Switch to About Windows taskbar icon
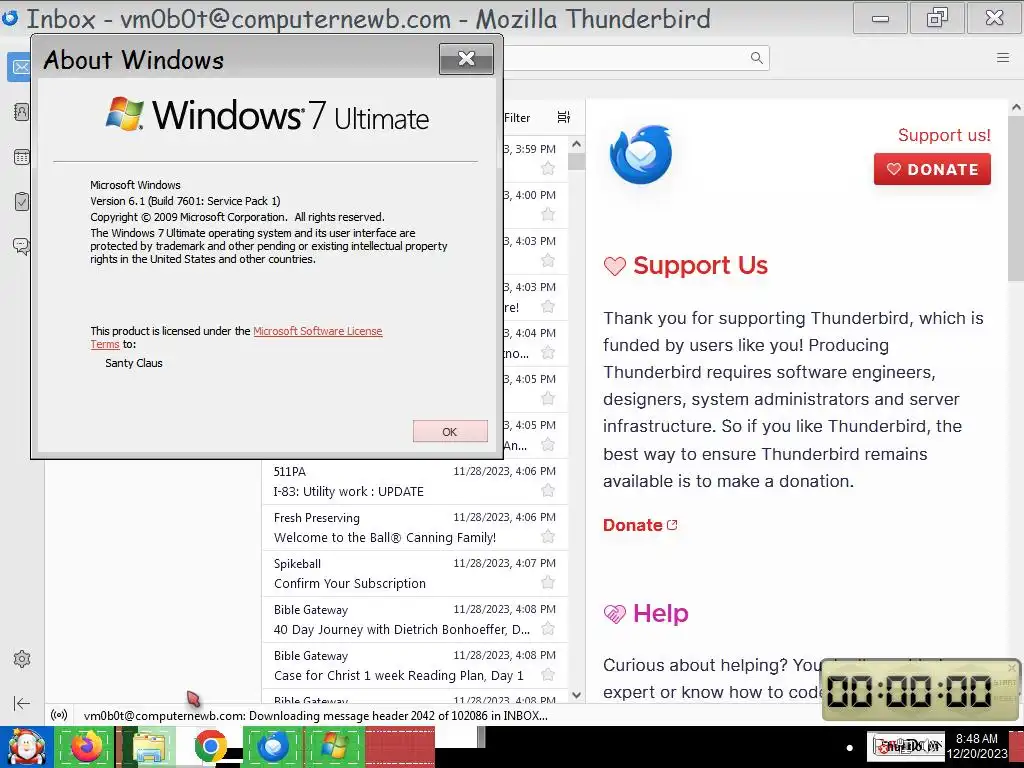This screenshot has height=768, width=1024. coord(334,746)
